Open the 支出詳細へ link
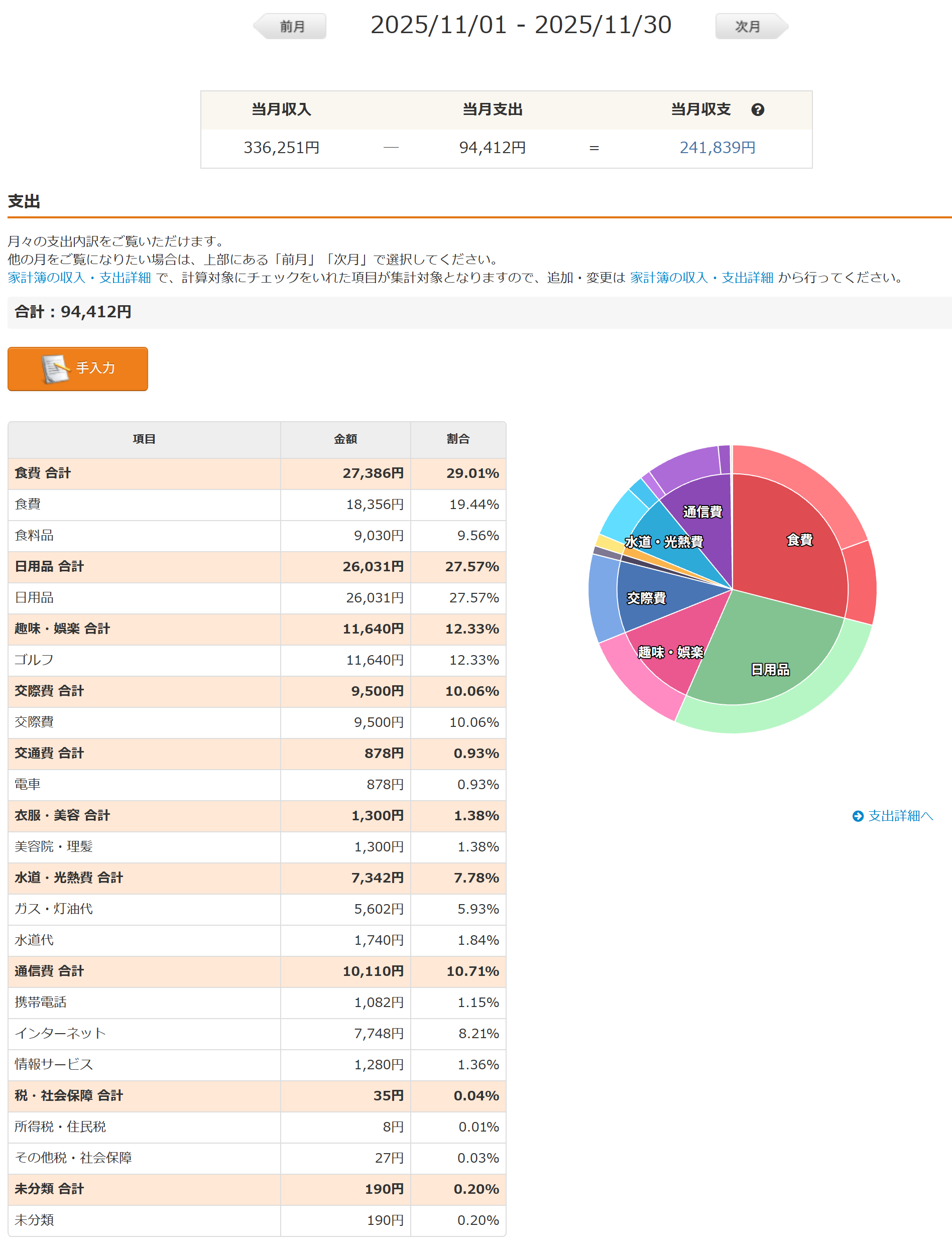The image size is (952, 1248). (x=900, y=816)
